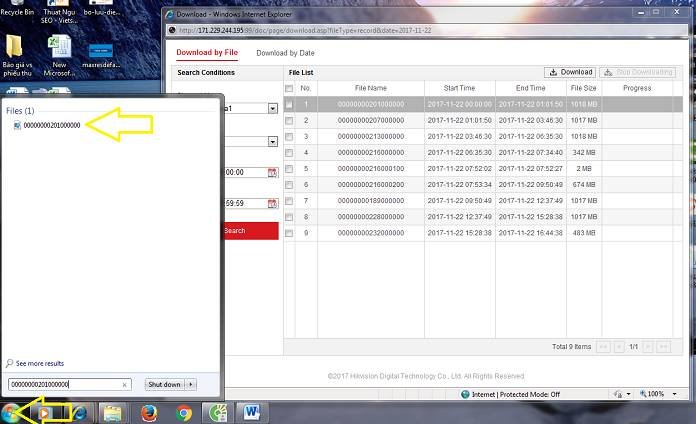This screenshot has width=696, height=424.
Task: Select the Download by File tab
Action: [x=207, y=52]
